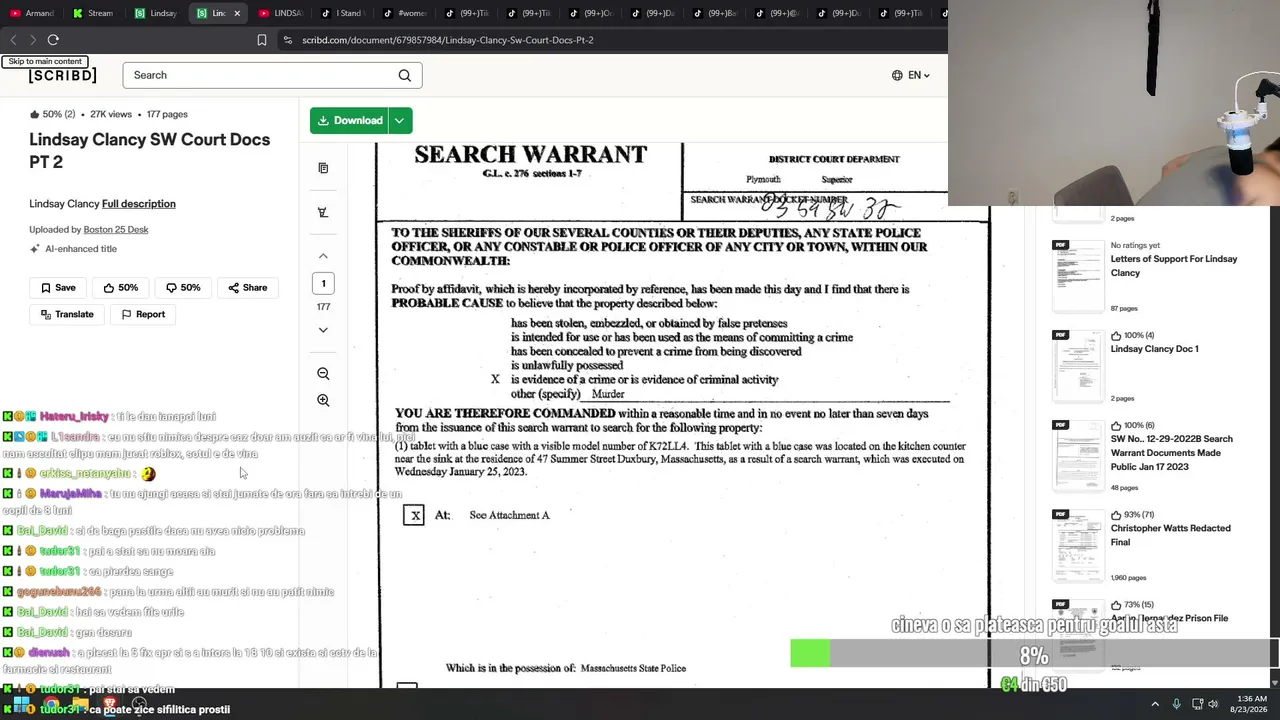This screenshot has height=720, width=1280.
Task: Downvote the document with thumbs down 50%
Action: pyautogui.click(x=183, y=287)
